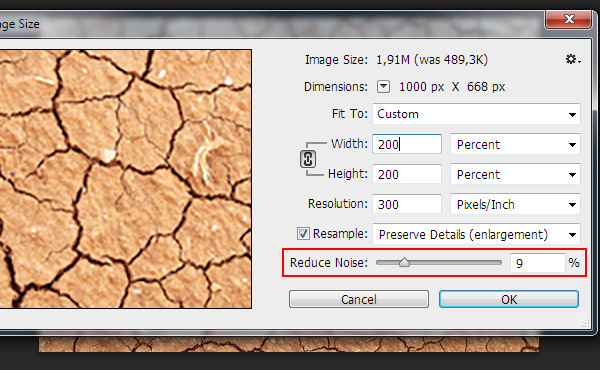Image resolution: width=600 pixels, height=370 pixels.
Task: Click the dialog resize grip corner
Action: pyautogui.click(x=585, y=324)
